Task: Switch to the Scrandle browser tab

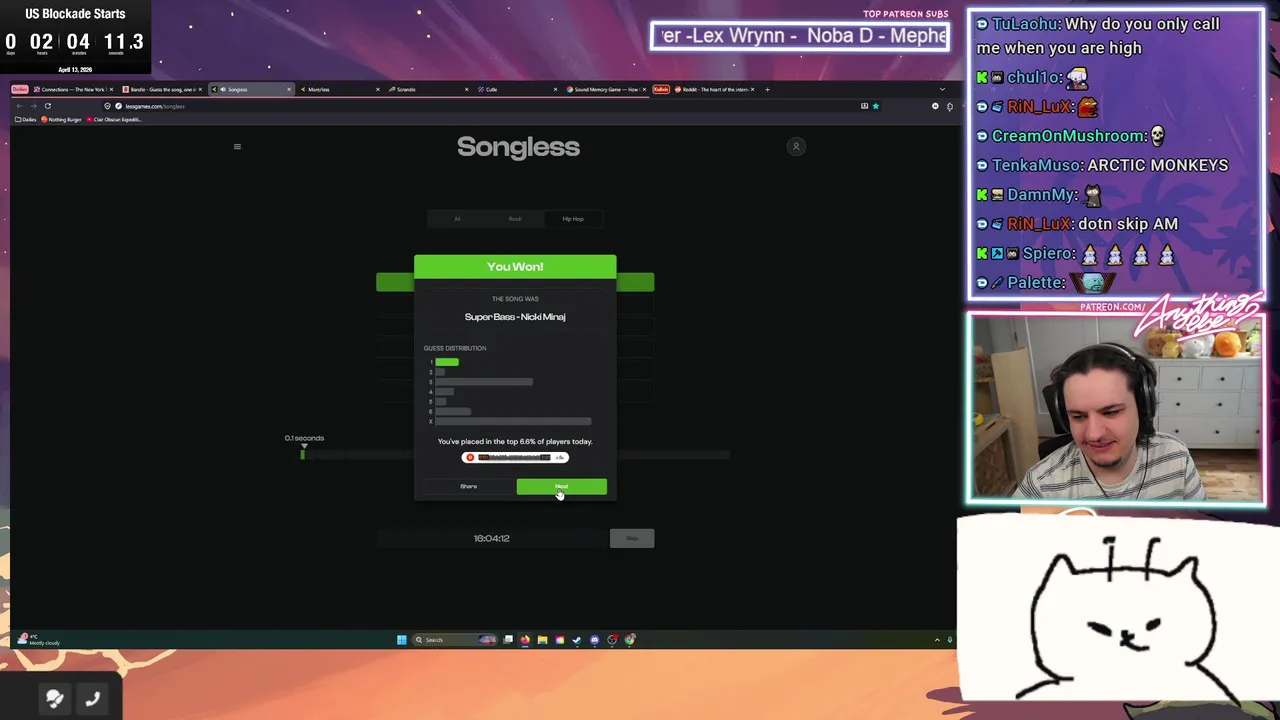Action: point(428,89)
